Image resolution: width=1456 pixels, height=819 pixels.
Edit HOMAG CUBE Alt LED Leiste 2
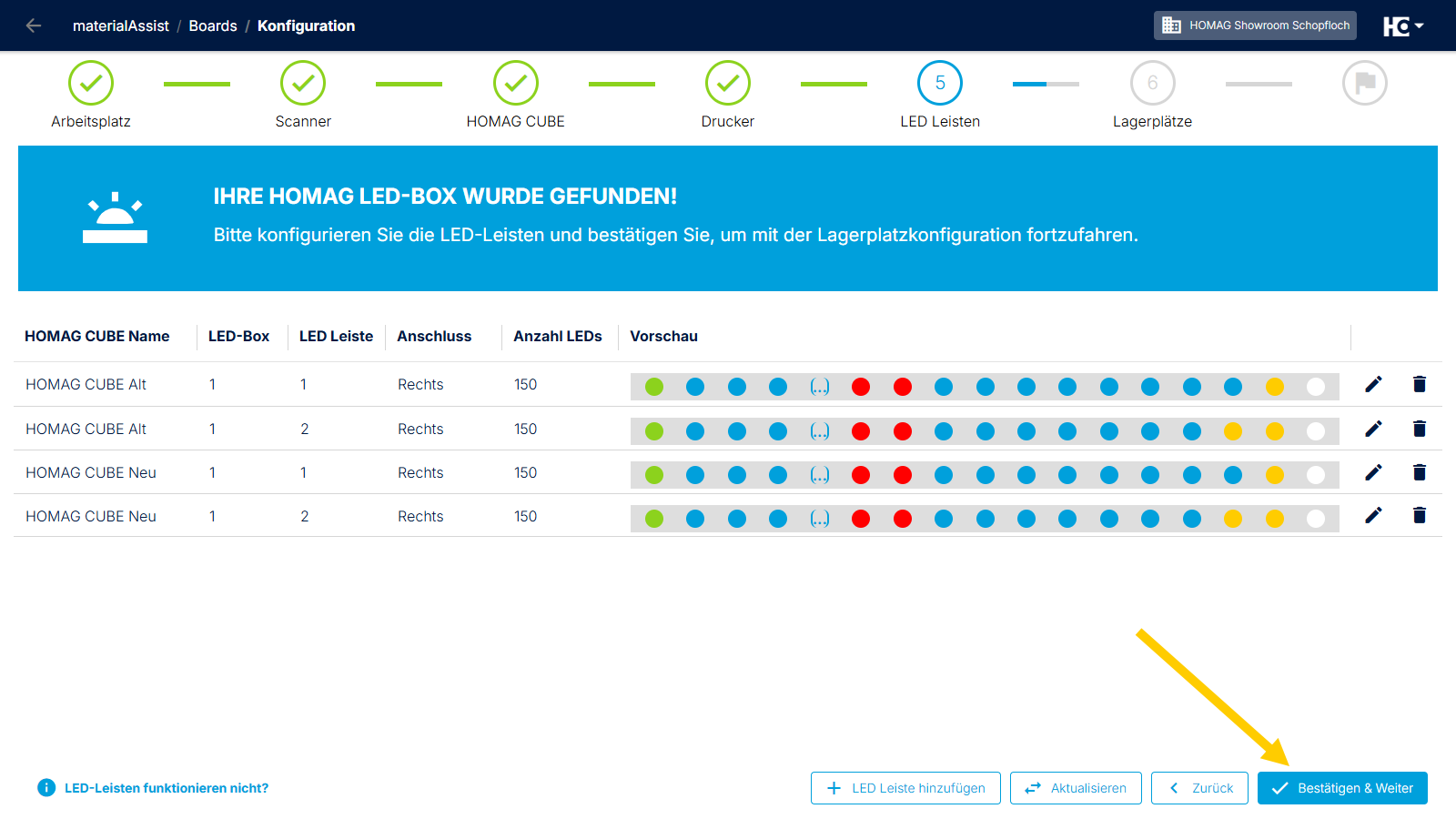coord(1373,428)
